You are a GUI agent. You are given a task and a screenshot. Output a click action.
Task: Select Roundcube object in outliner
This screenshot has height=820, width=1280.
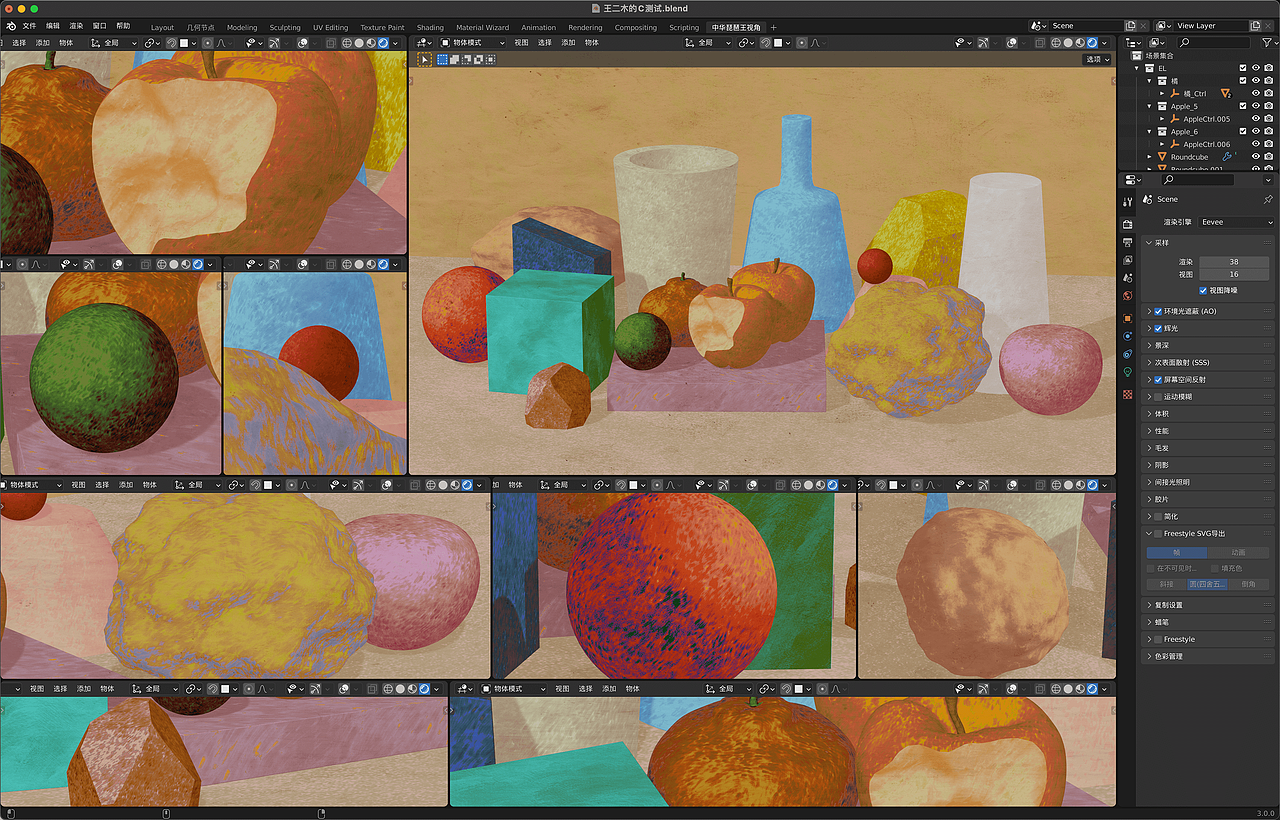[1189, 157]
